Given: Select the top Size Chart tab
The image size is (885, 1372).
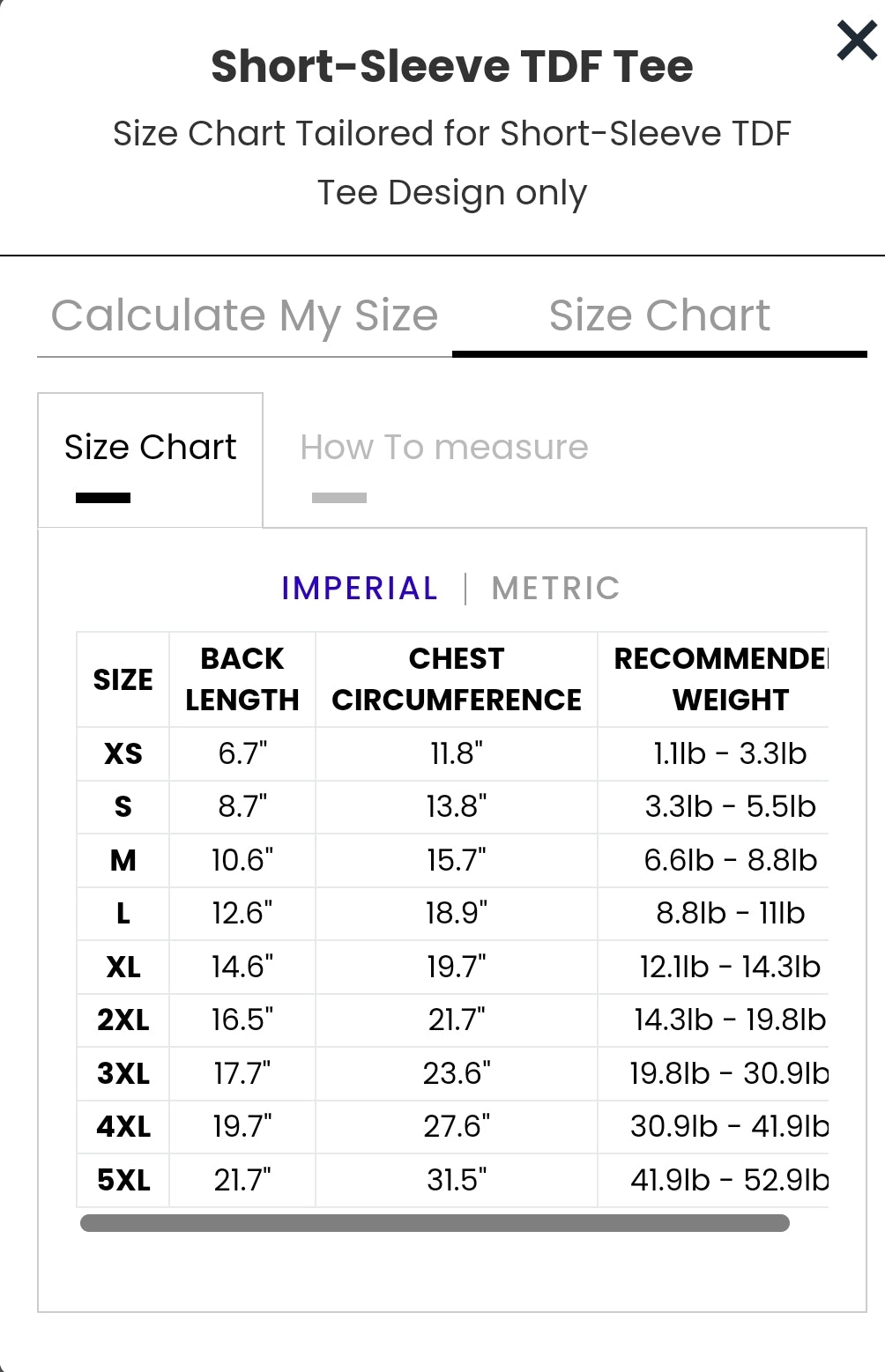Looking at the screenshot, I should [x=658, y=315].
